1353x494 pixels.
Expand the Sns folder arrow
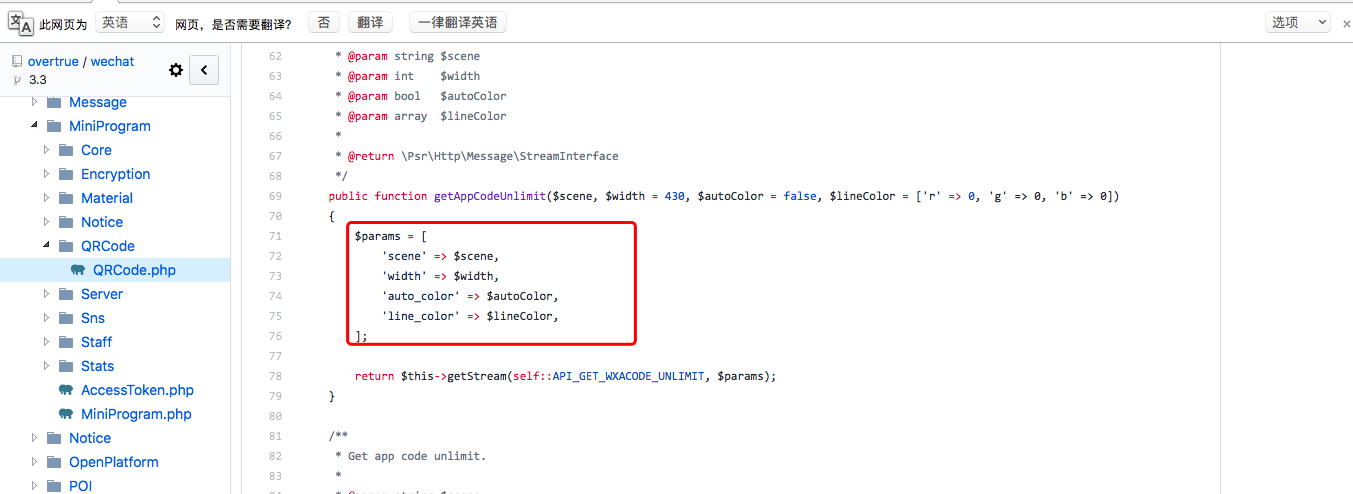click(x=47, y=318)
